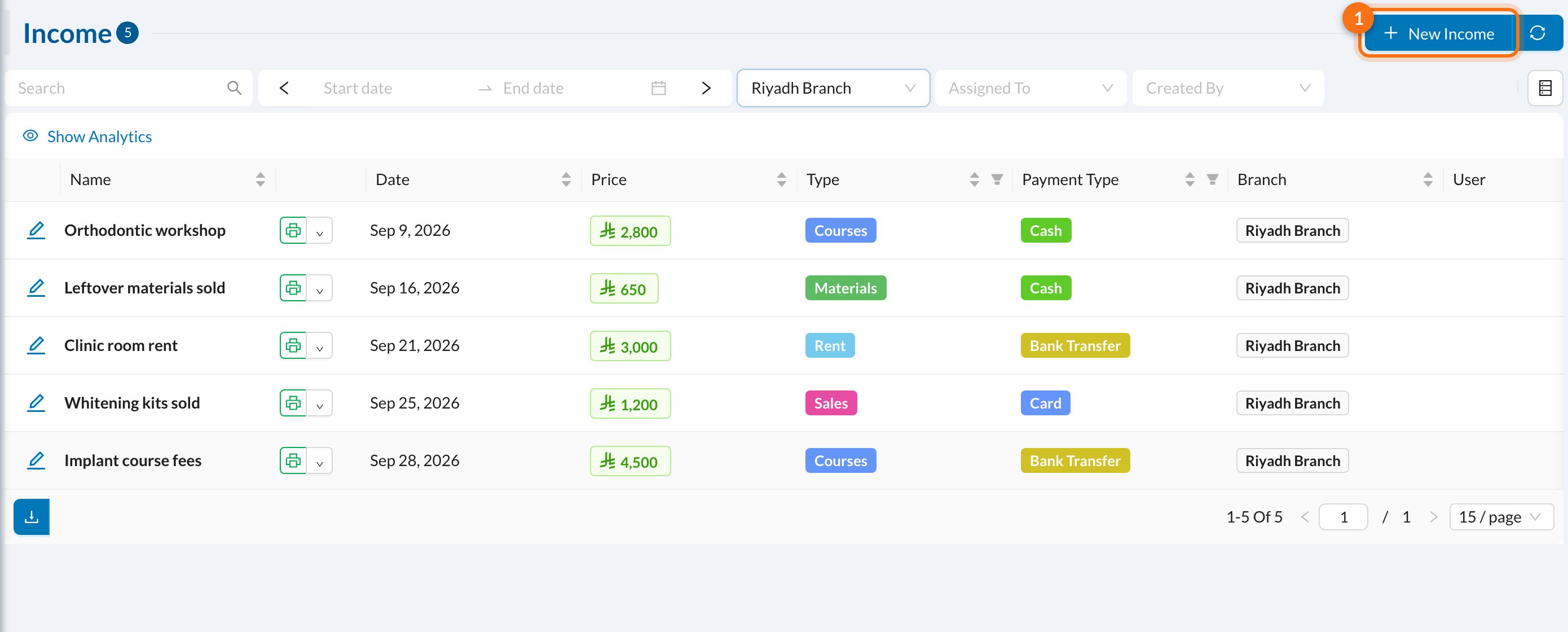
Task: Show Analytics with the eye toggle
Action: [x=87, y=137]
